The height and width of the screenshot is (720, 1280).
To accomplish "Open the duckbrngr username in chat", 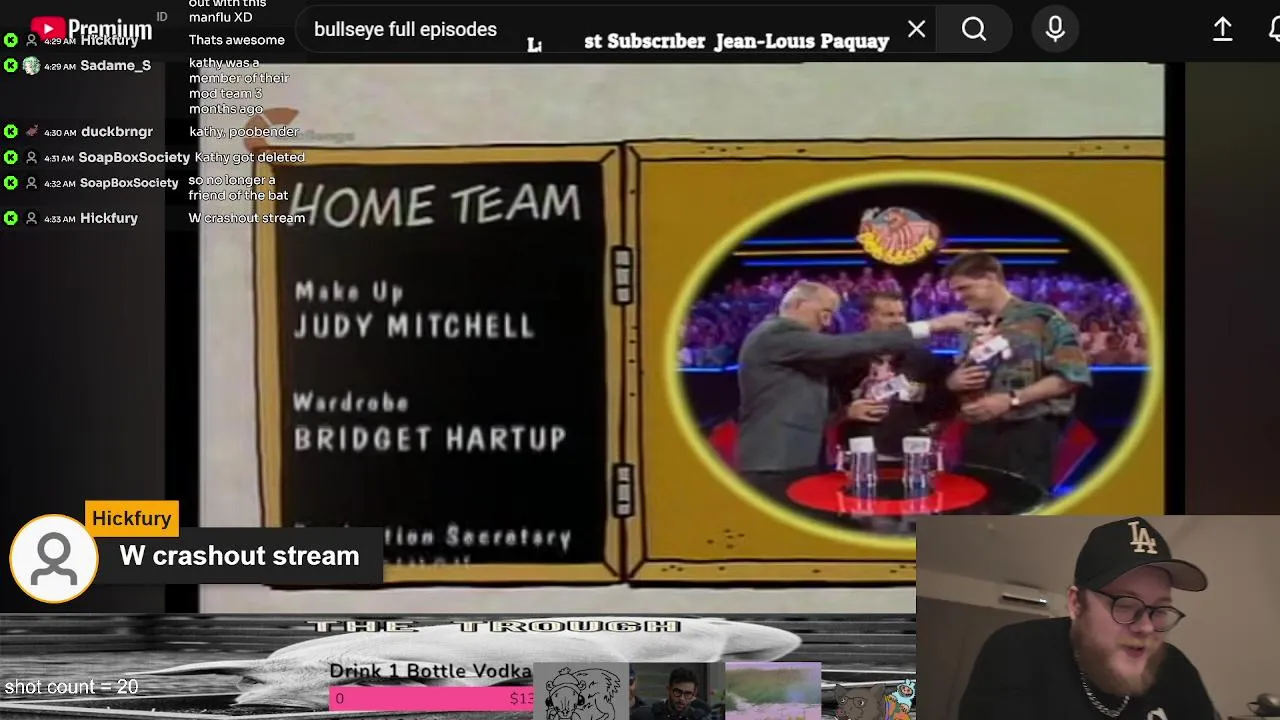I will [117, 132].
